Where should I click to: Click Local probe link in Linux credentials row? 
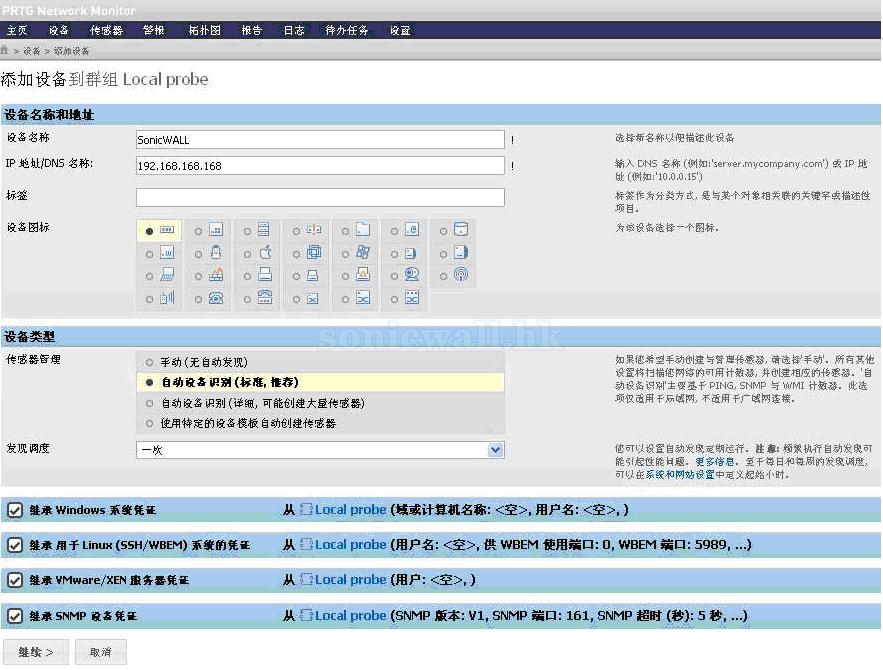tap(350, 544)
